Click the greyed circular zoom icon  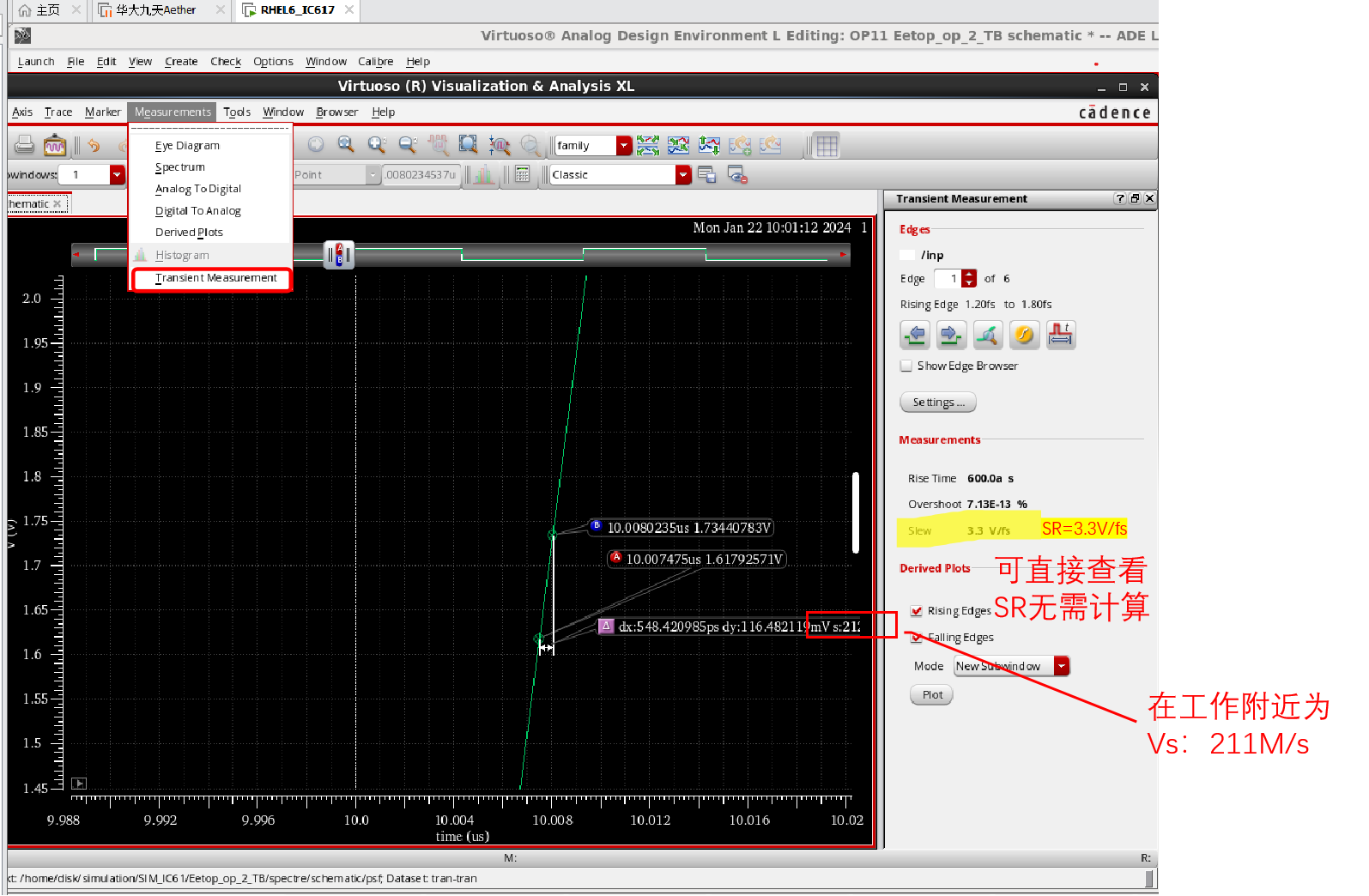(x=530, y=145)
